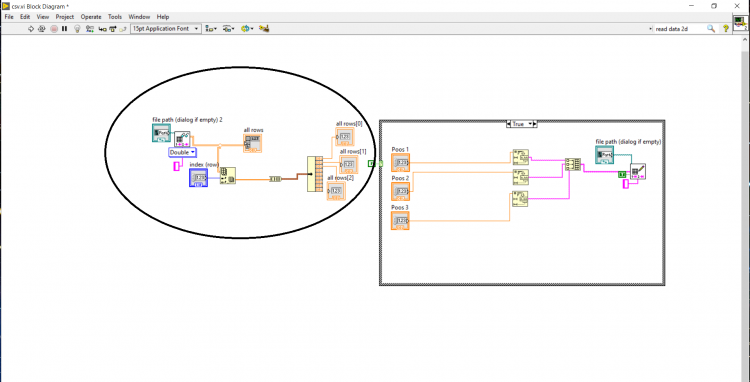
Task: Open the View menu
Action: 43,17
